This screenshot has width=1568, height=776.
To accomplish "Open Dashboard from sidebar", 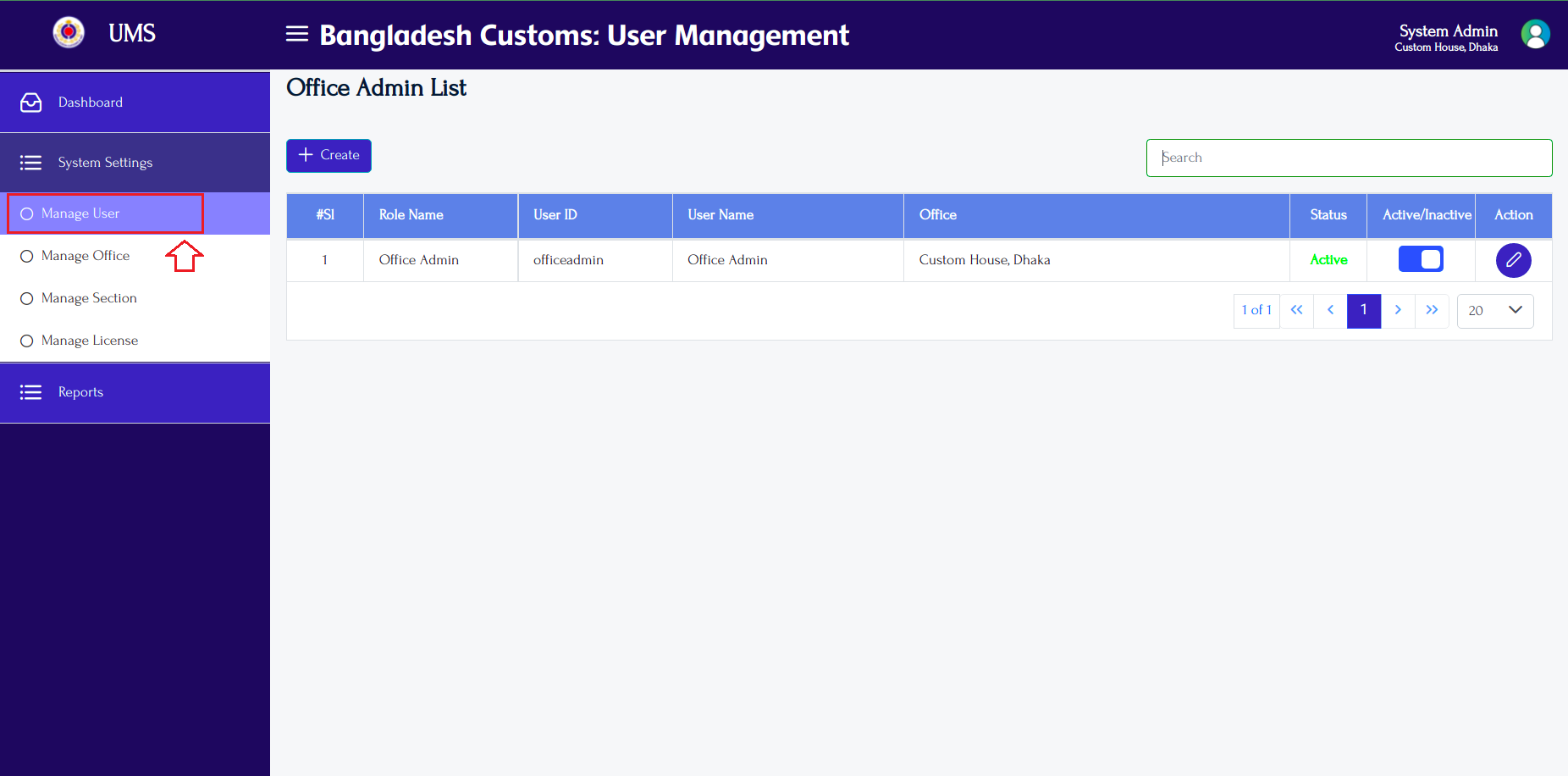I will pyautogui.click(x=135, y=103).
